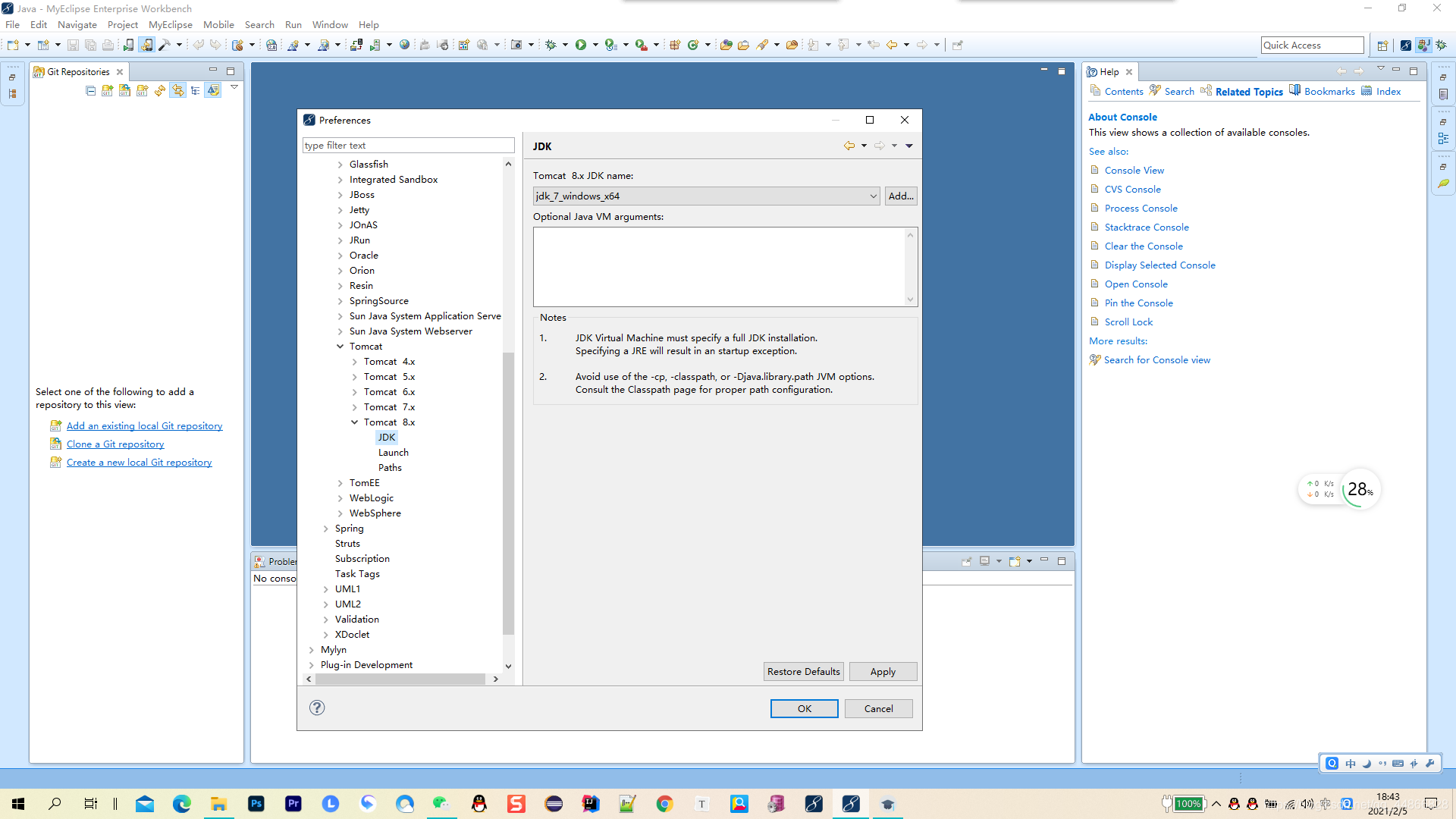The image size is (1456, 819).
Task: Collapse the Tomcat 8.x tree node
Action: click(354, 422)
